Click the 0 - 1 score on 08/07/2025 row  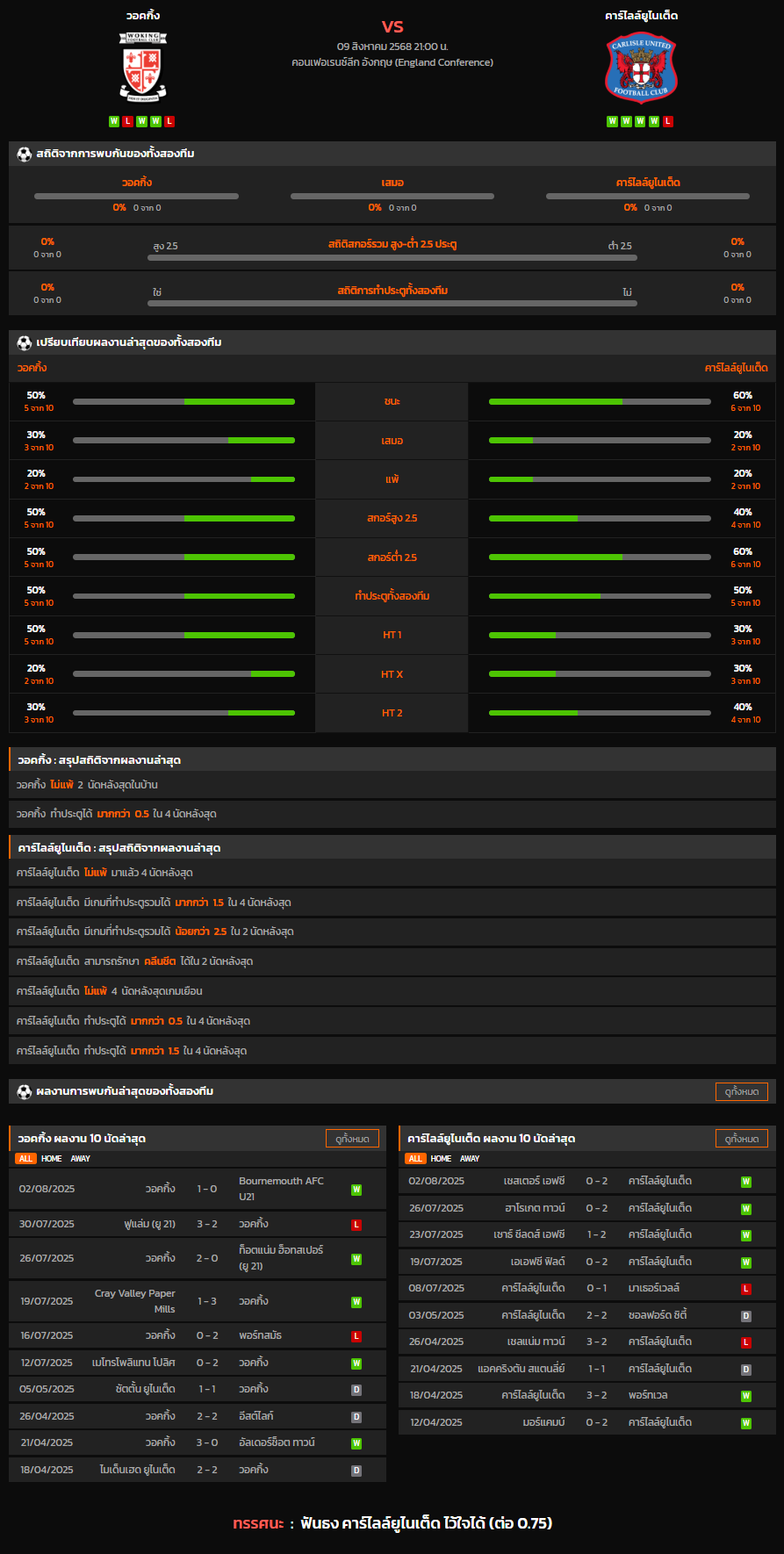pyautogui.click(x=597, y=1288)
